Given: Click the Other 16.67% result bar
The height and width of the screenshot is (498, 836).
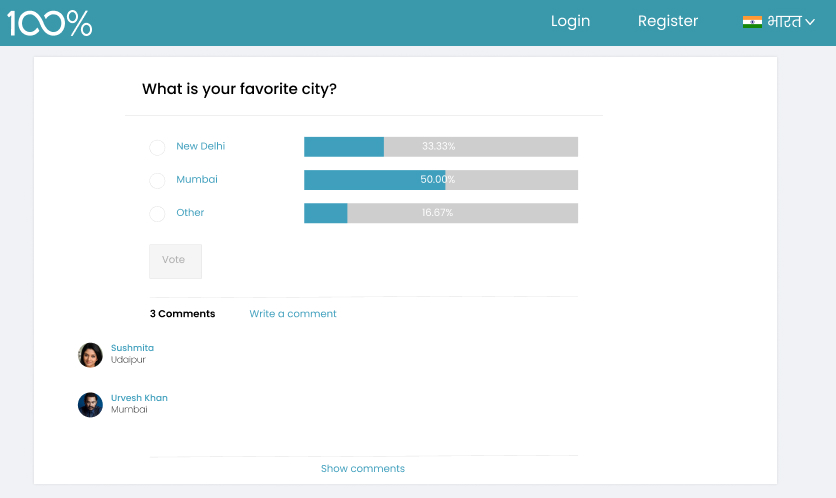Looking at the screenshot, I should coord(441,213).
